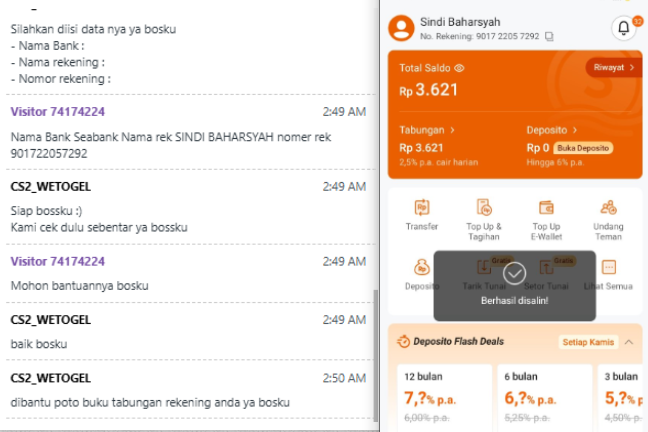Image resolution: width=648 pixels, height=432 pixels.
Task: Click 'Silahkan diisi data nya ya bosku' line
Action: coord(93,29)
